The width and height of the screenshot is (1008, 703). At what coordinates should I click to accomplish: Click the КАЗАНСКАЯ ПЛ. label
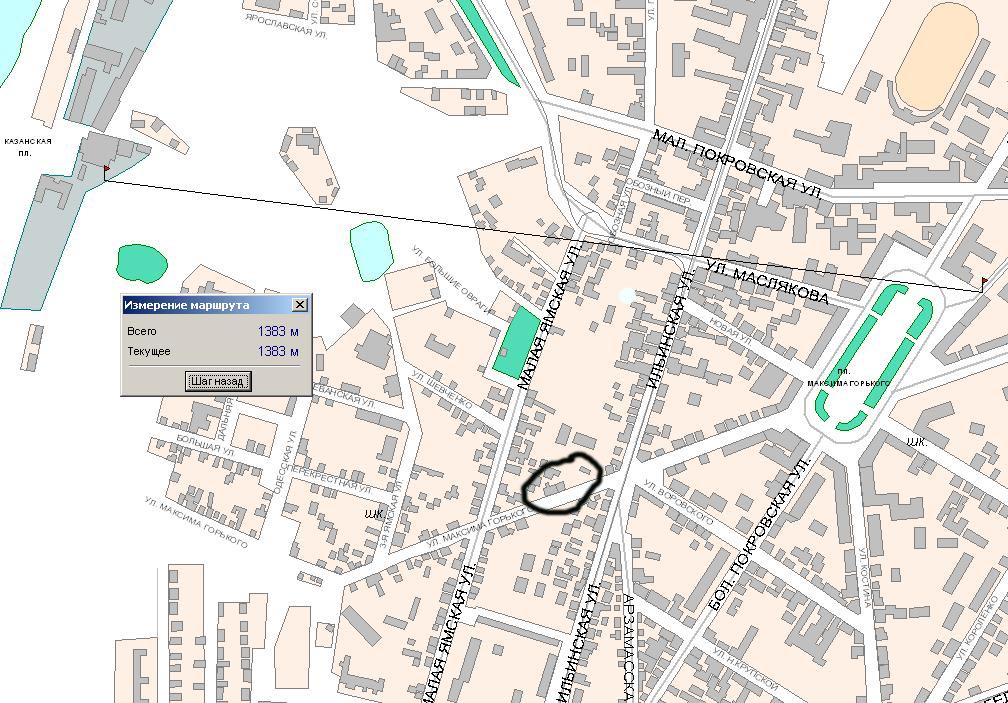pyautogui.click(x=27, y=147)
